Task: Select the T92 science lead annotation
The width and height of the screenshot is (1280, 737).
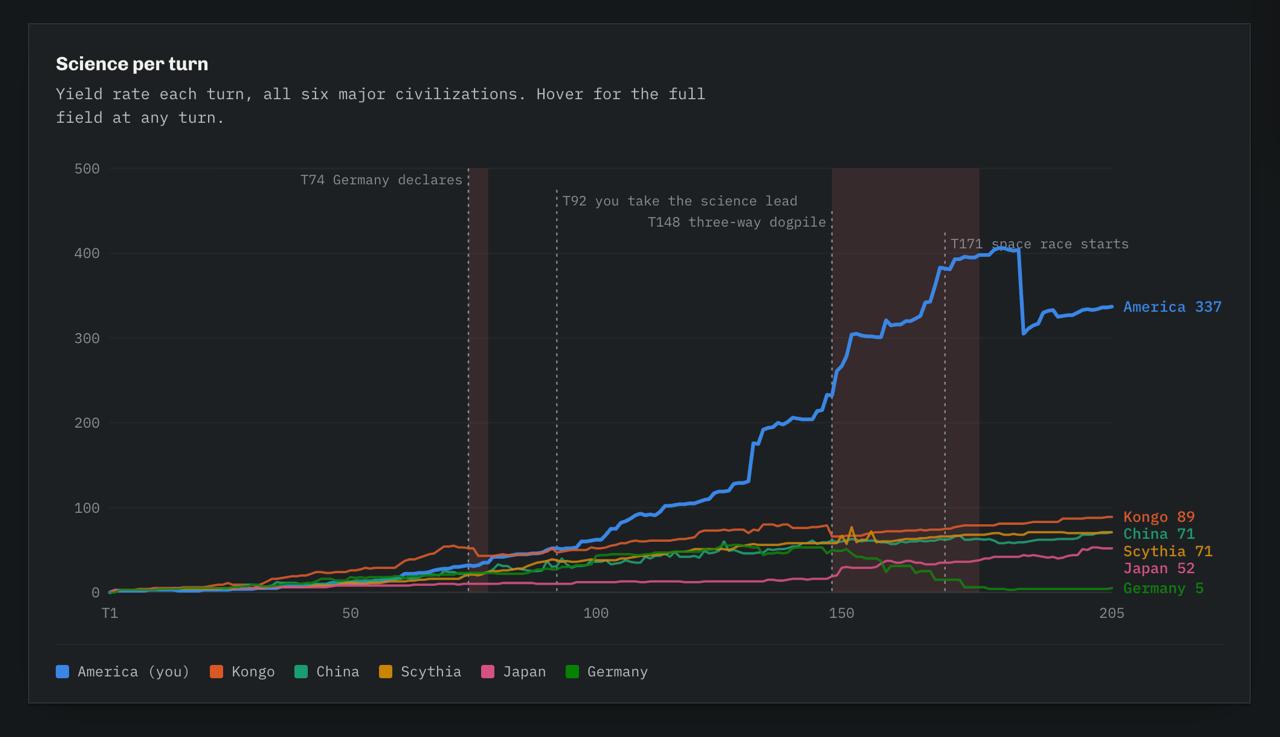Action: pos(680,201)
